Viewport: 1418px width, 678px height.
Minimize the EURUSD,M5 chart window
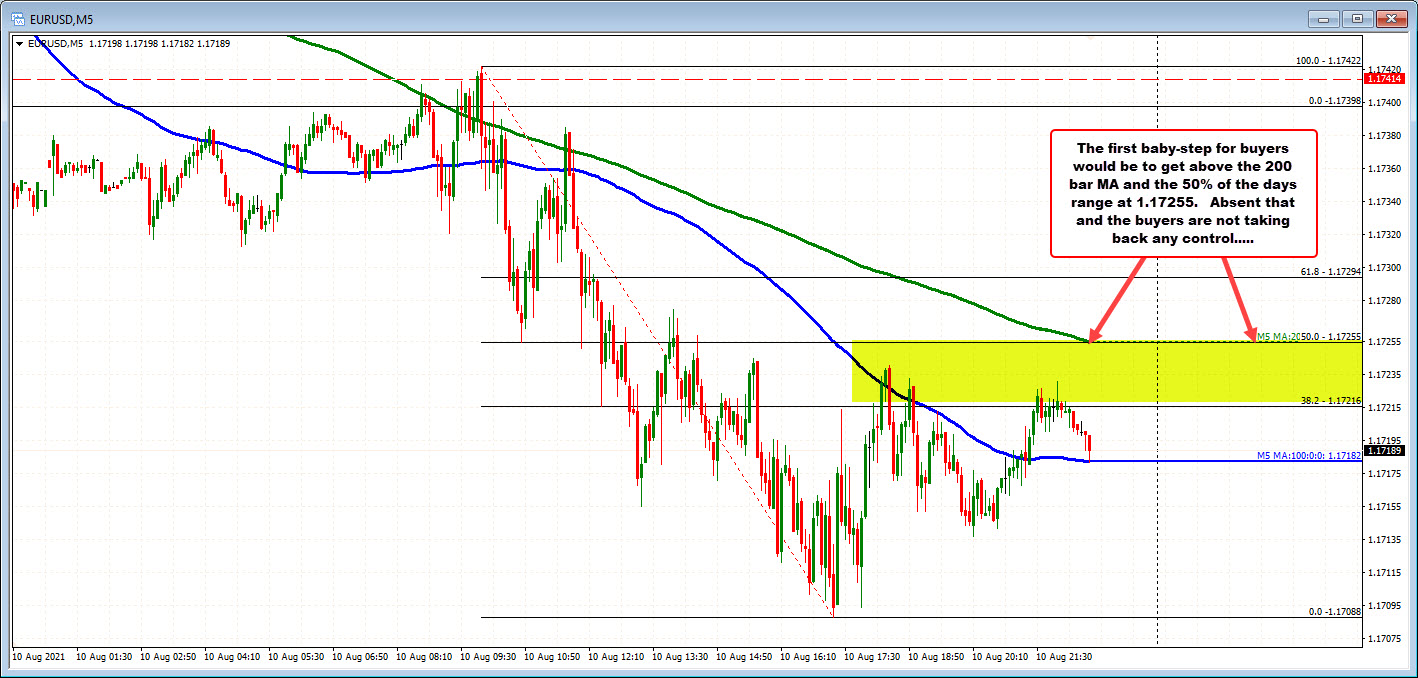click(1327, 18)
